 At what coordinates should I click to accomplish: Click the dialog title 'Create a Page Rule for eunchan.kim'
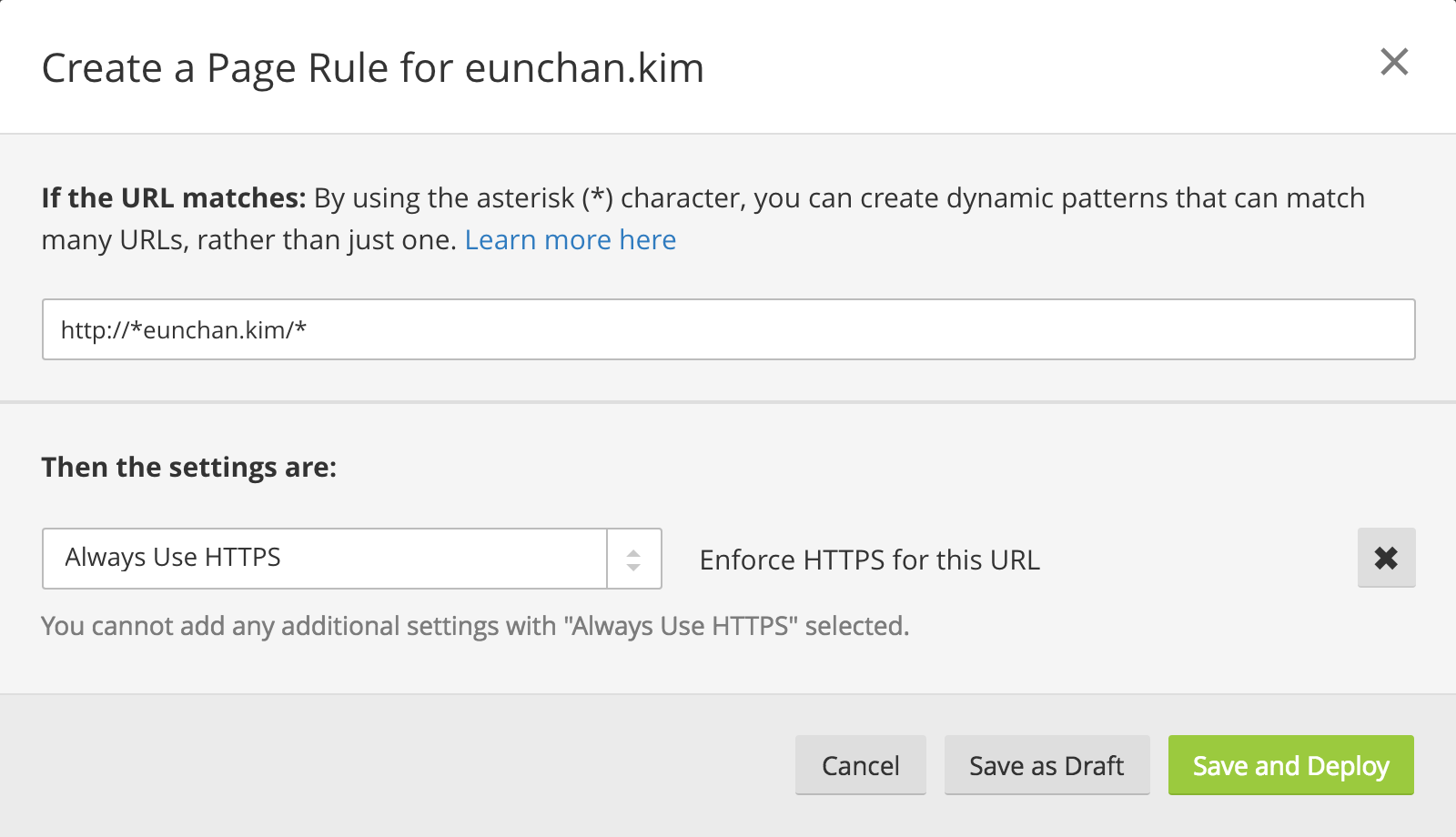pos(373,68)
